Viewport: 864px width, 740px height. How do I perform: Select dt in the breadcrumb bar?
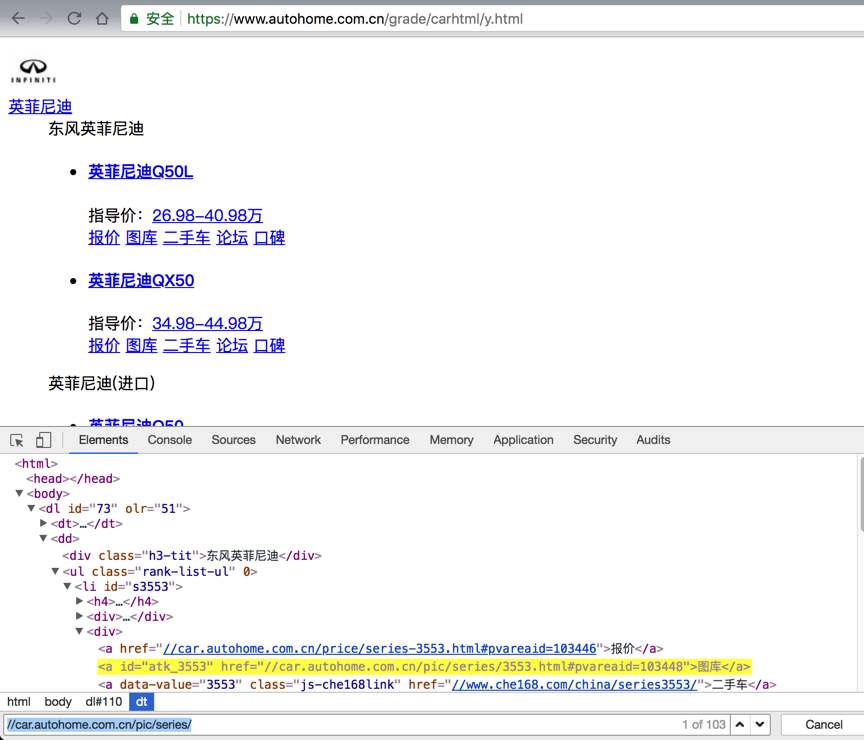pos(142,701)
